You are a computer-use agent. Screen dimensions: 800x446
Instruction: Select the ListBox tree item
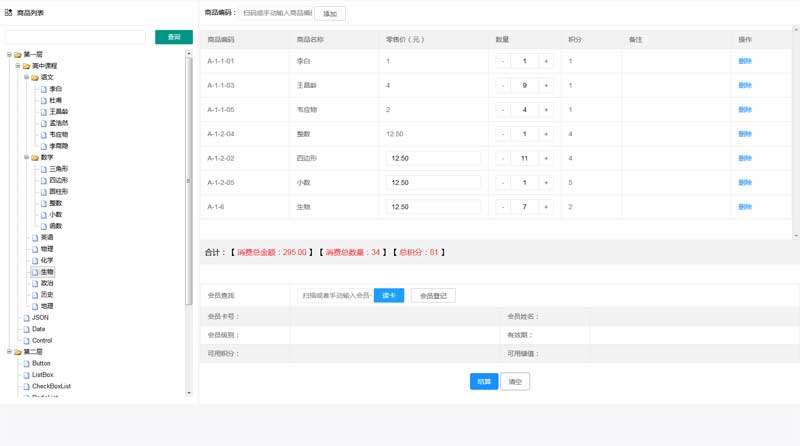[43, 375]
